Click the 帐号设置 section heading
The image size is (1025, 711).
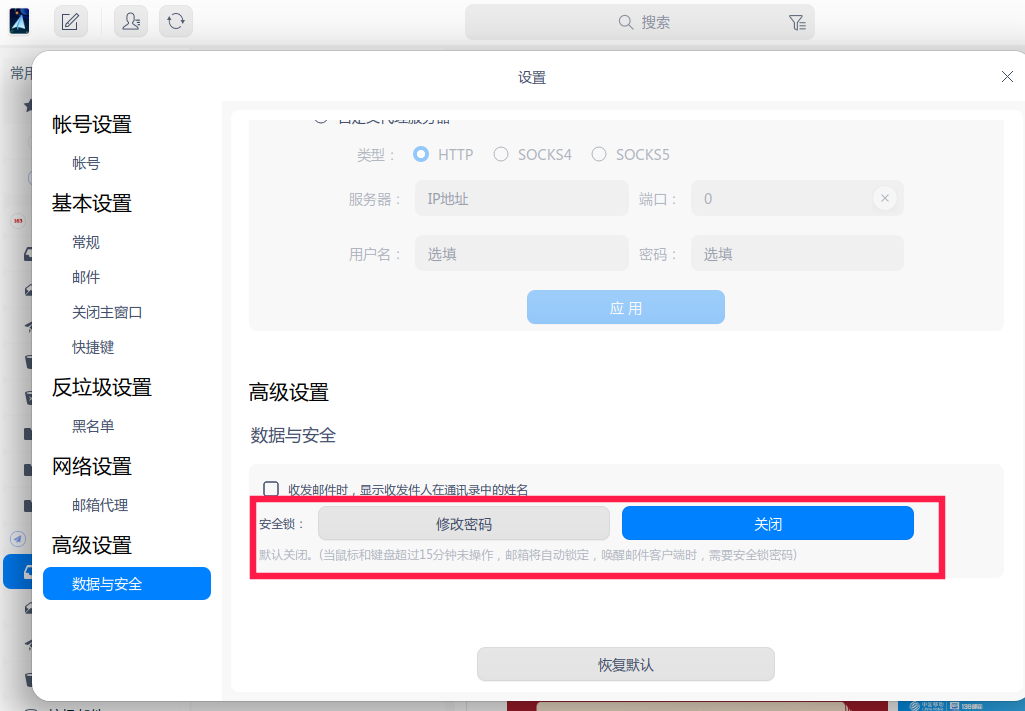pos(92,124)
